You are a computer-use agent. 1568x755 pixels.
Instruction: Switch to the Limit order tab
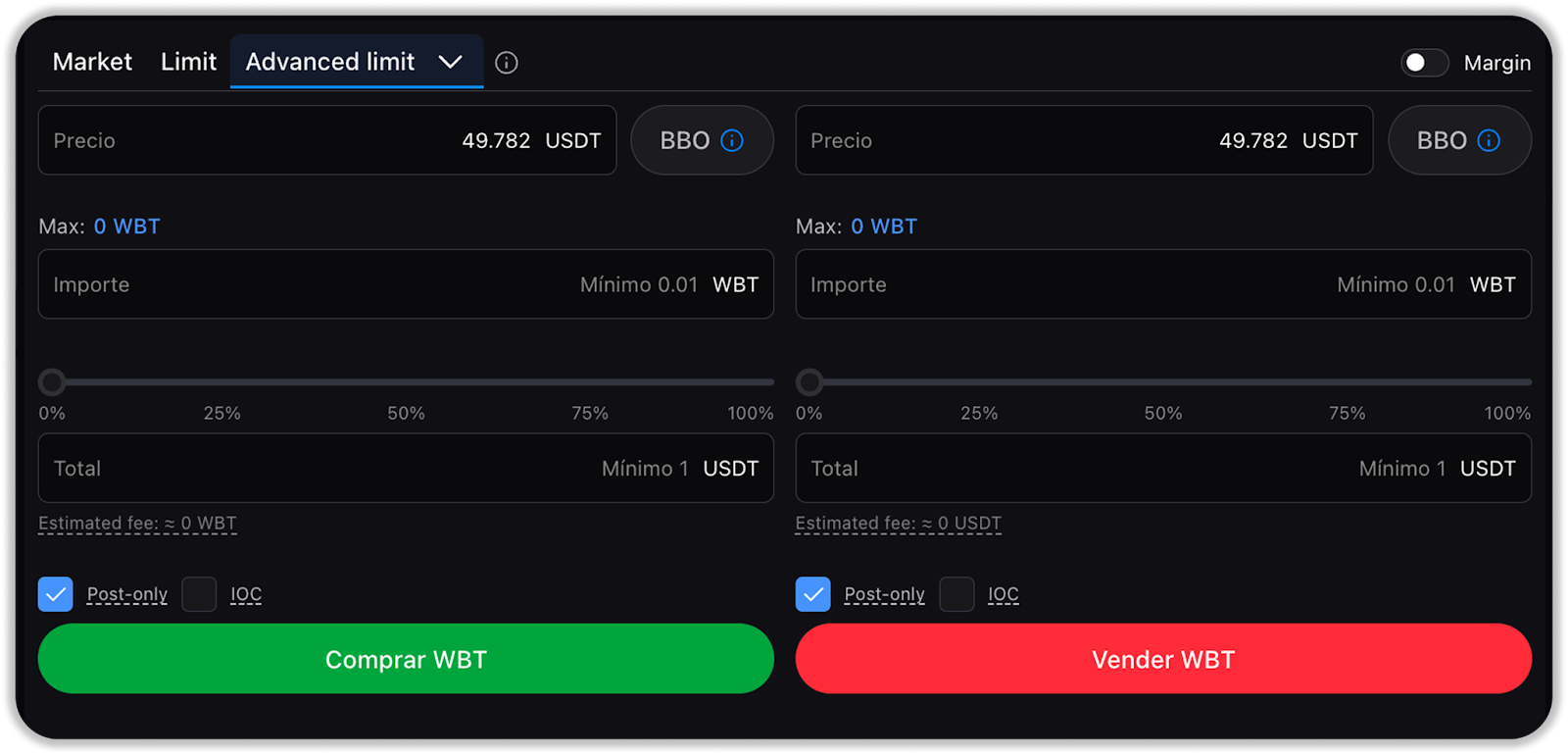188,62
